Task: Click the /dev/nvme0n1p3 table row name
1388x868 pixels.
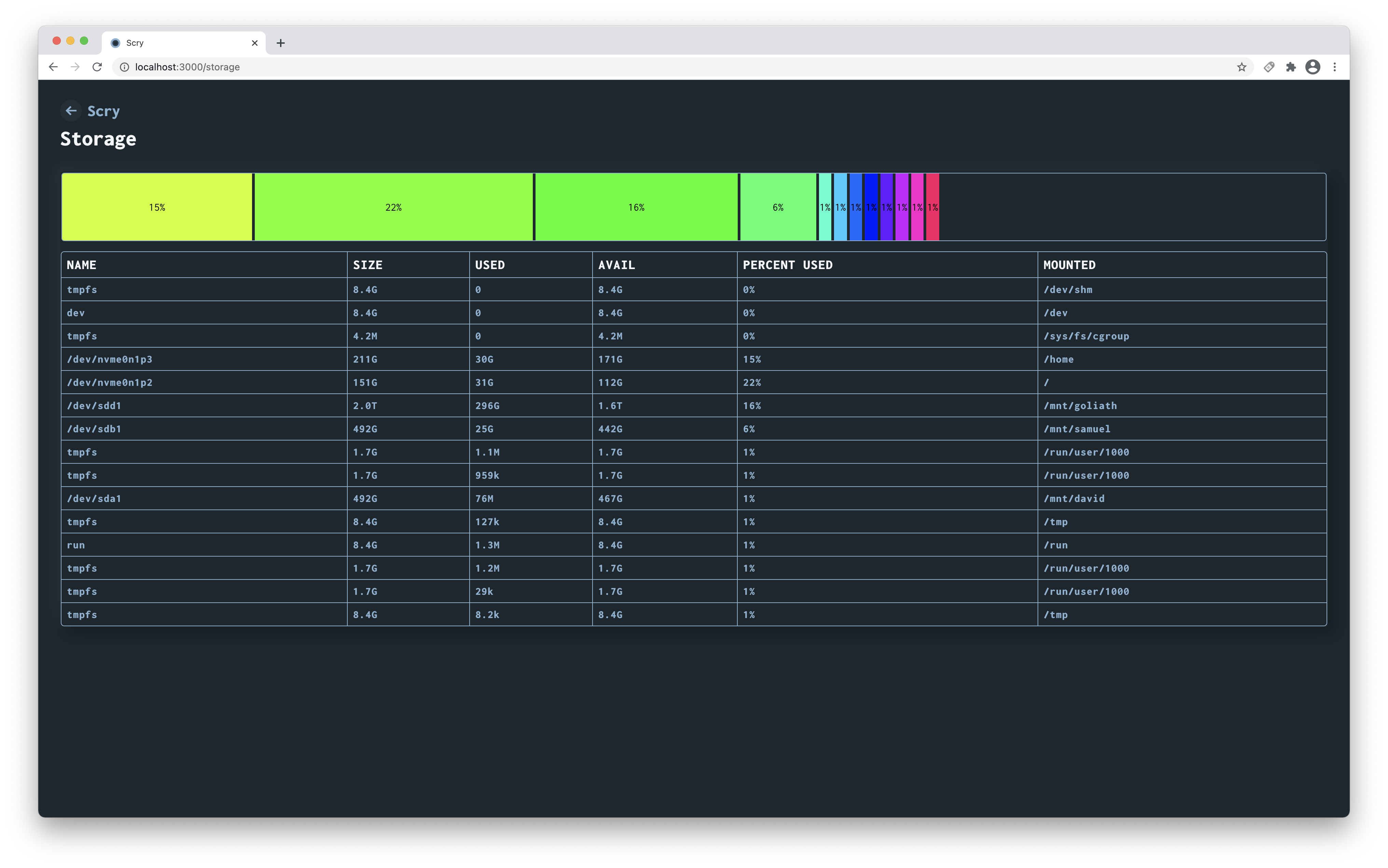Action: (x=110, y=359)
